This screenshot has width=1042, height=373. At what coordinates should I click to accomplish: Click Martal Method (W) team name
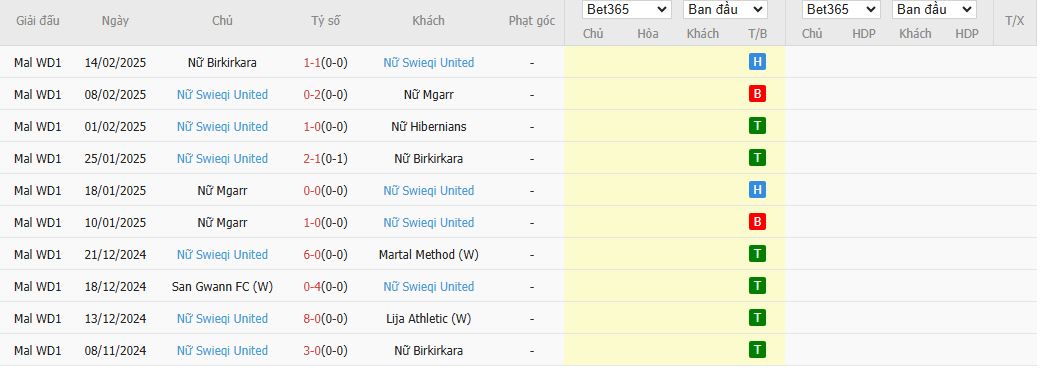(x=429, y=255)
